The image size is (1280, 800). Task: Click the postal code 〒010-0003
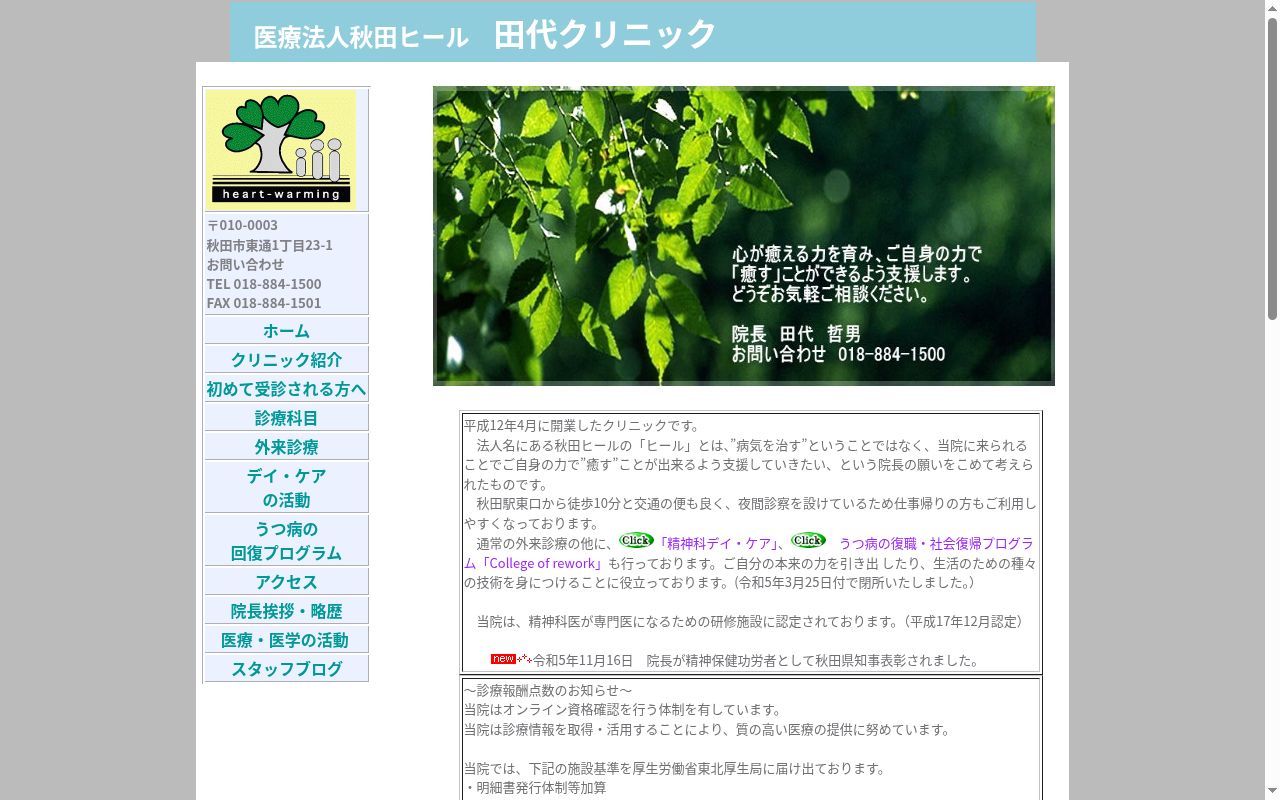(242, 225)
